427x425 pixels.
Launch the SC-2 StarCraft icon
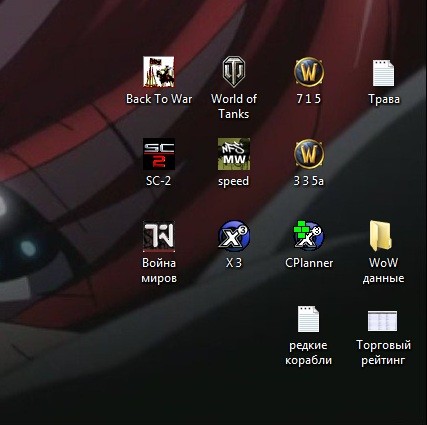159,154
